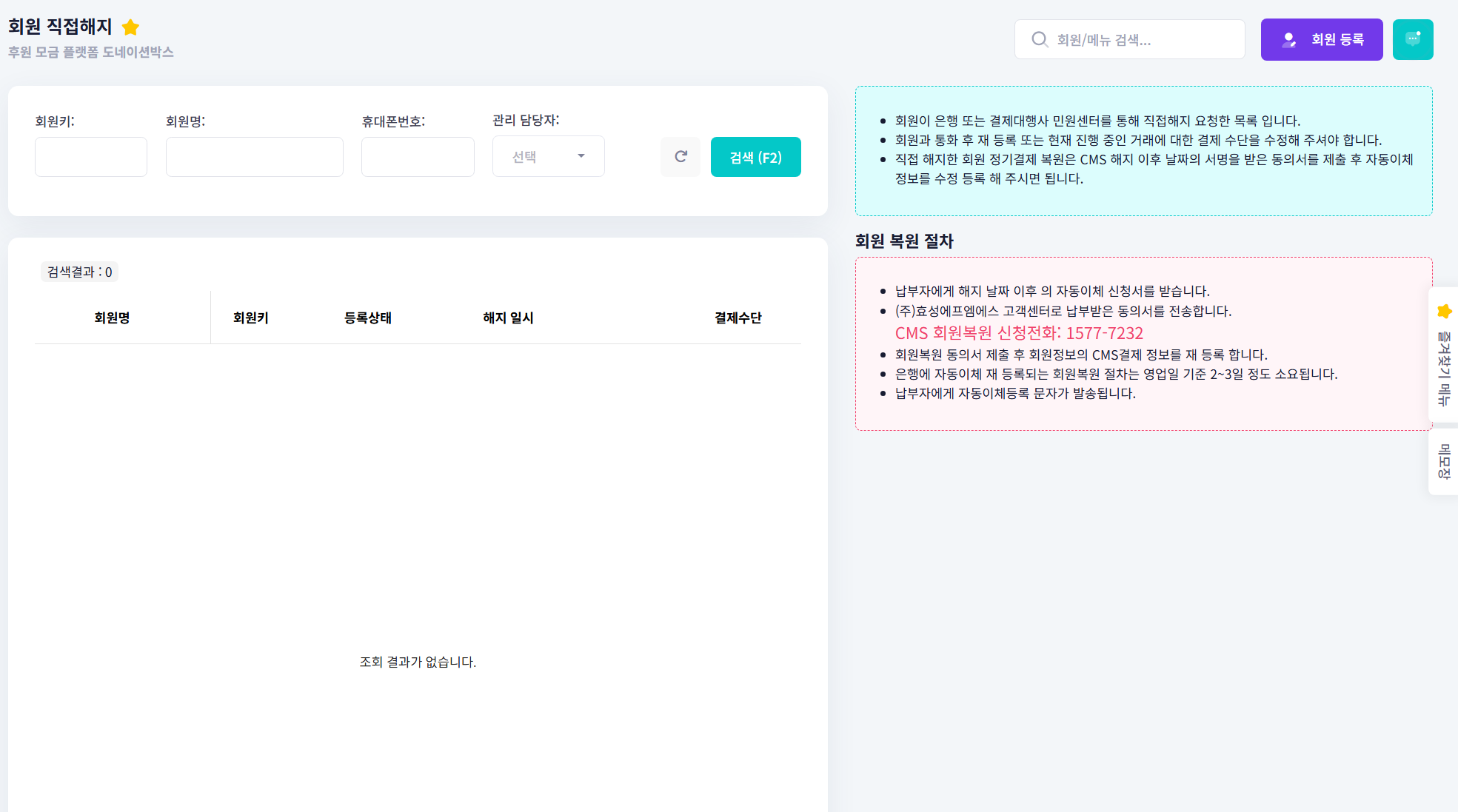
Task: Click the 회원 등록 button
Action: (1322, 39)
